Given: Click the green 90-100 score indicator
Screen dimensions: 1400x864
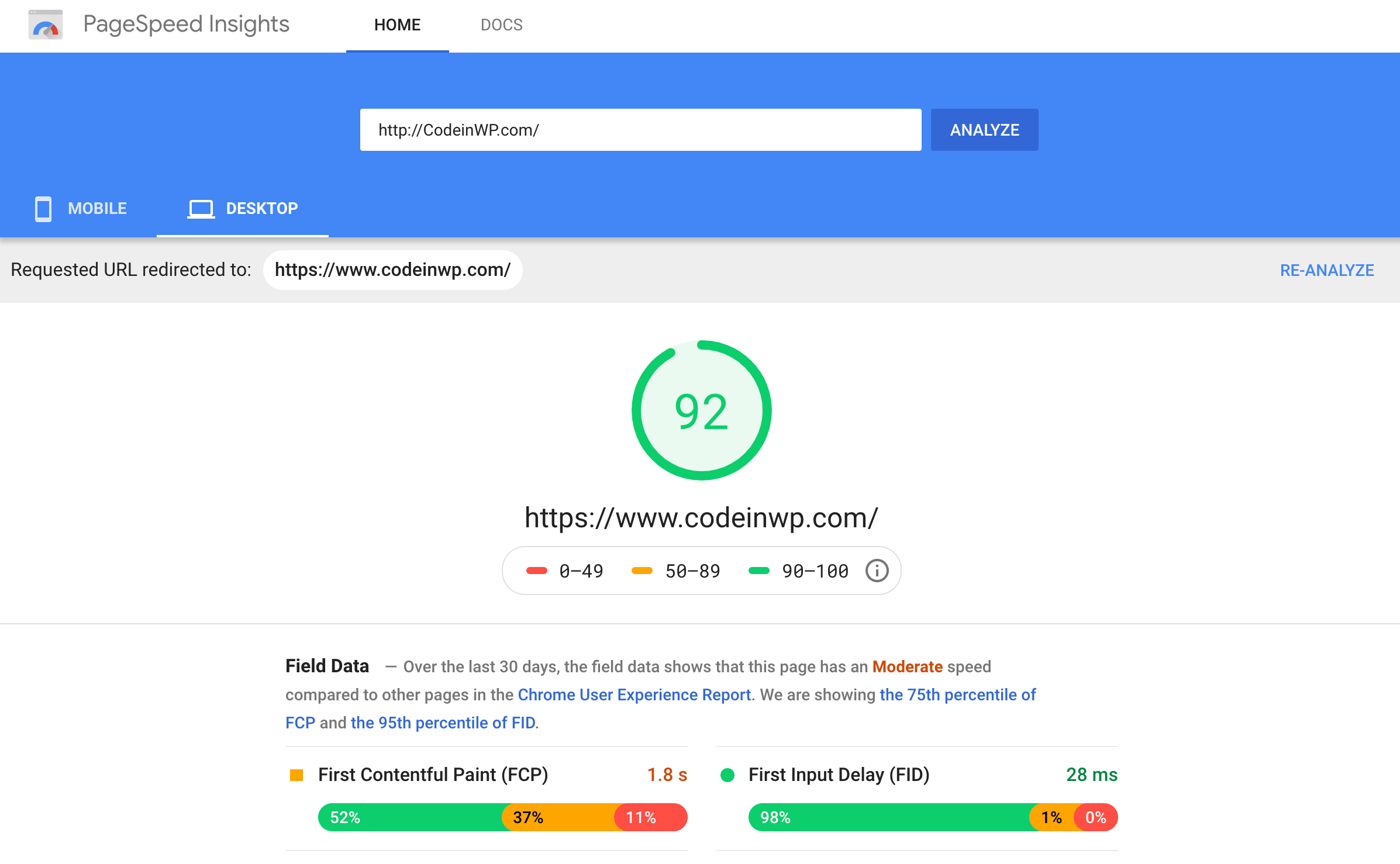Looking at the screenshot, I should tap(758, 571).
